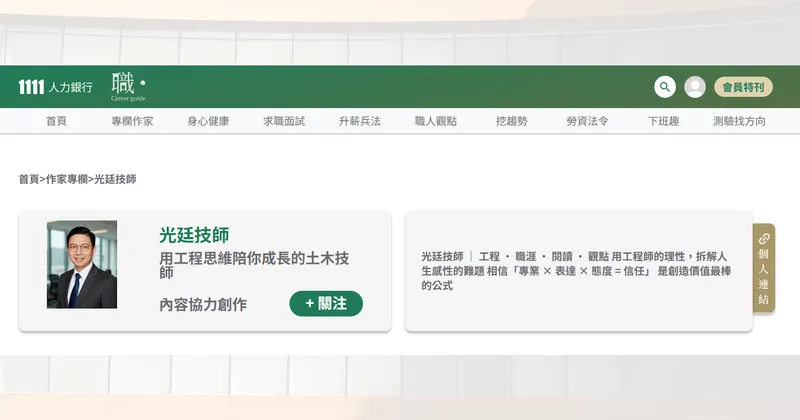Open the search magnifier icon
Viewport: 800px width, 420px height.
665,87
